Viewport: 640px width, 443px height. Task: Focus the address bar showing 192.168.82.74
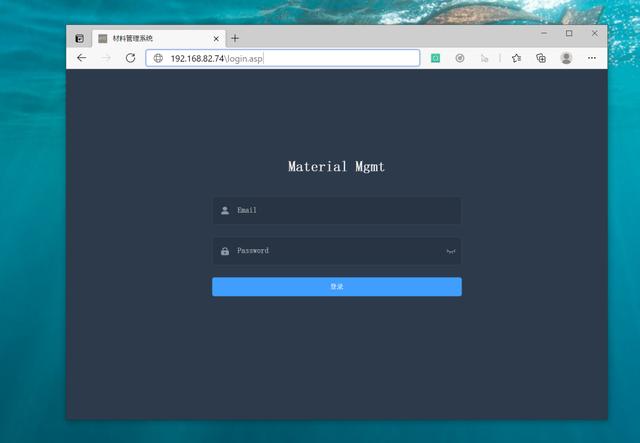coord(283,58)
